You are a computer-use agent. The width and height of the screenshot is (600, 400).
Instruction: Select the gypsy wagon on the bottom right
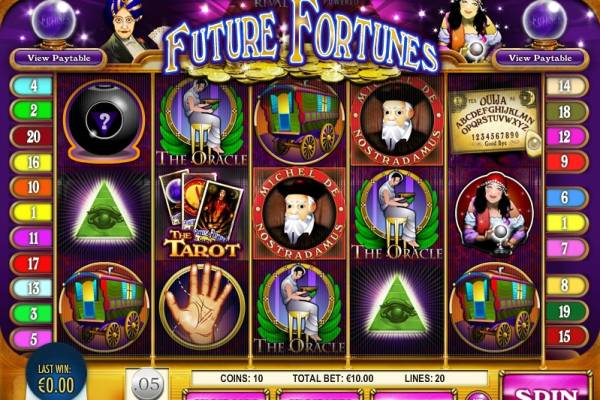(x=494, y=307)
